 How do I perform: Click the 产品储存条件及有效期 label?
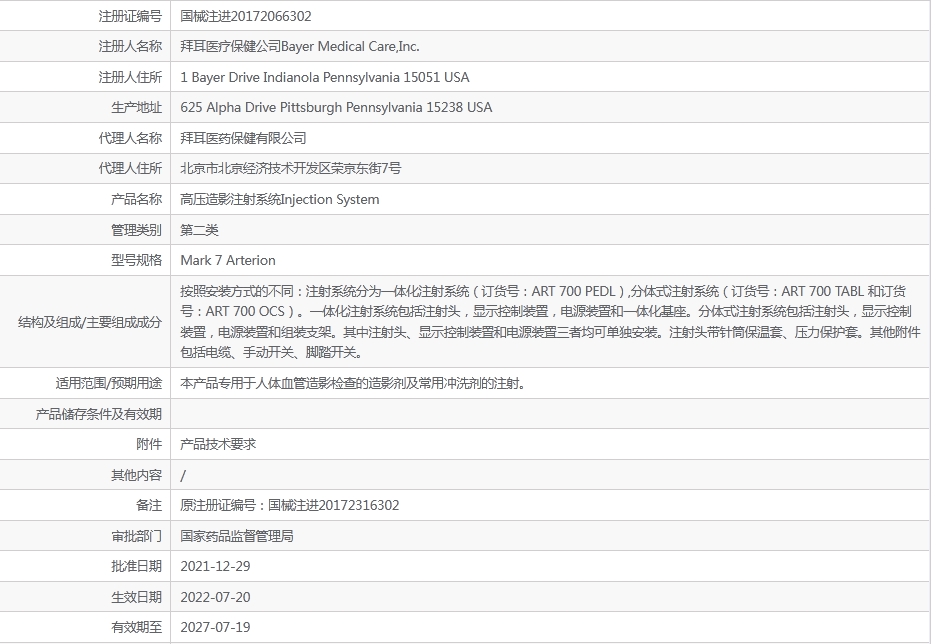(99, 414)
